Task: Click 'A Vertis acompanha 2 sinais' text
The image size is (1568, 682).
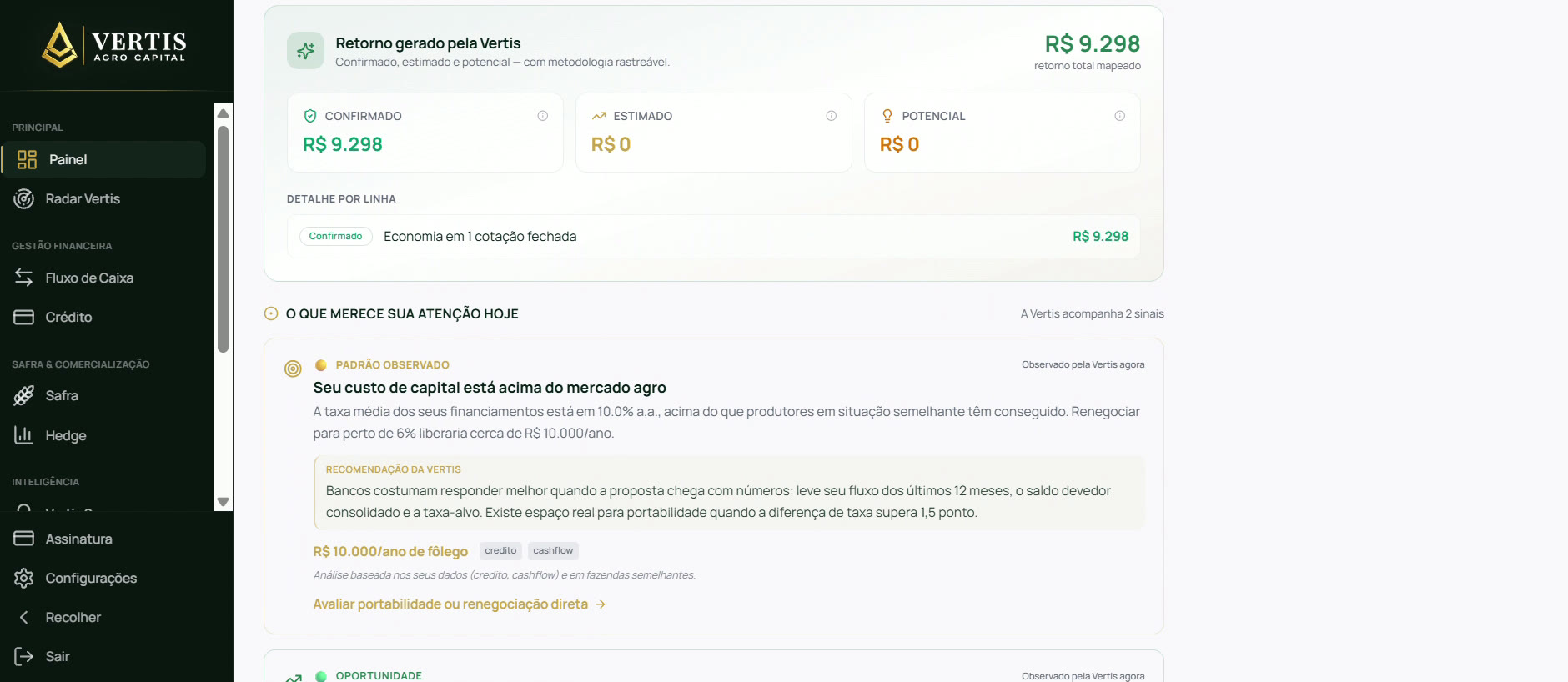Action: pyautogui.click(x=1093, y=313)
